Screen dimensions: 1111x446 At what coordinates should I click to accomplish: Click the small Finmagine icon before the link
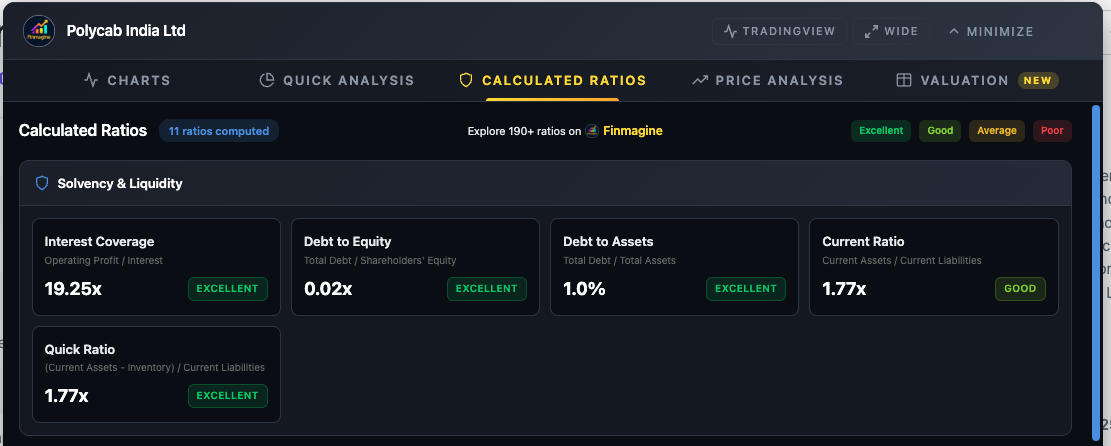click(592, 130)
